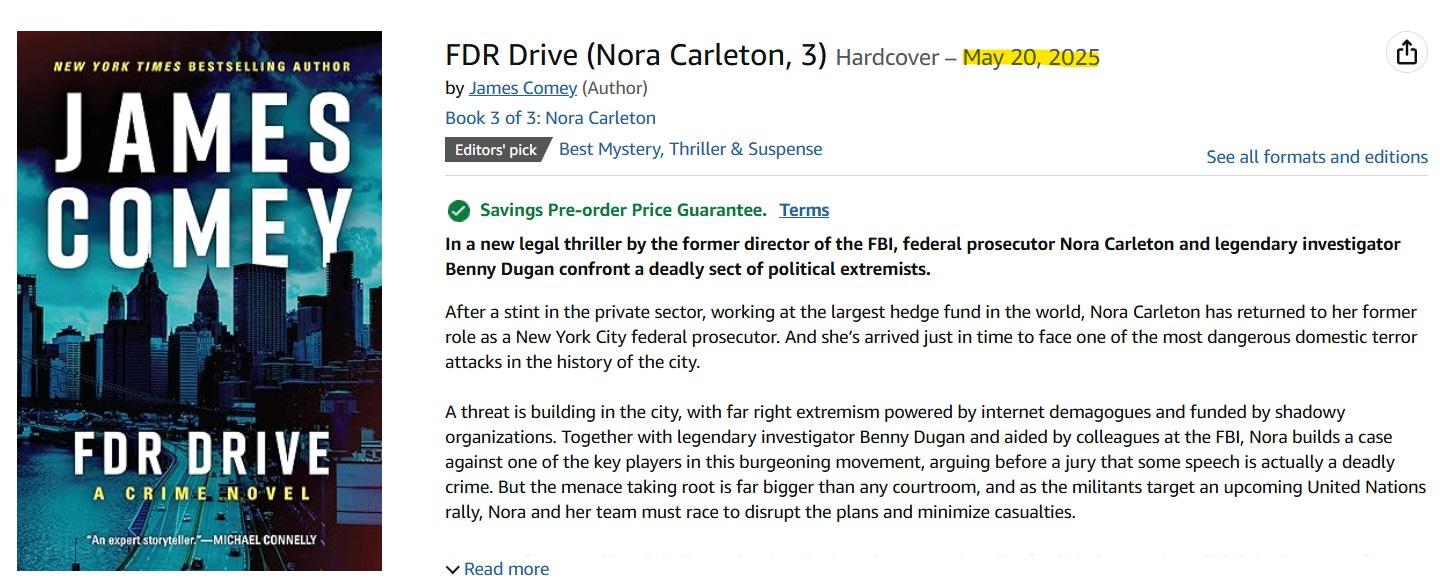
Task: Open James Comey's author page
Action: click(522, 88)
